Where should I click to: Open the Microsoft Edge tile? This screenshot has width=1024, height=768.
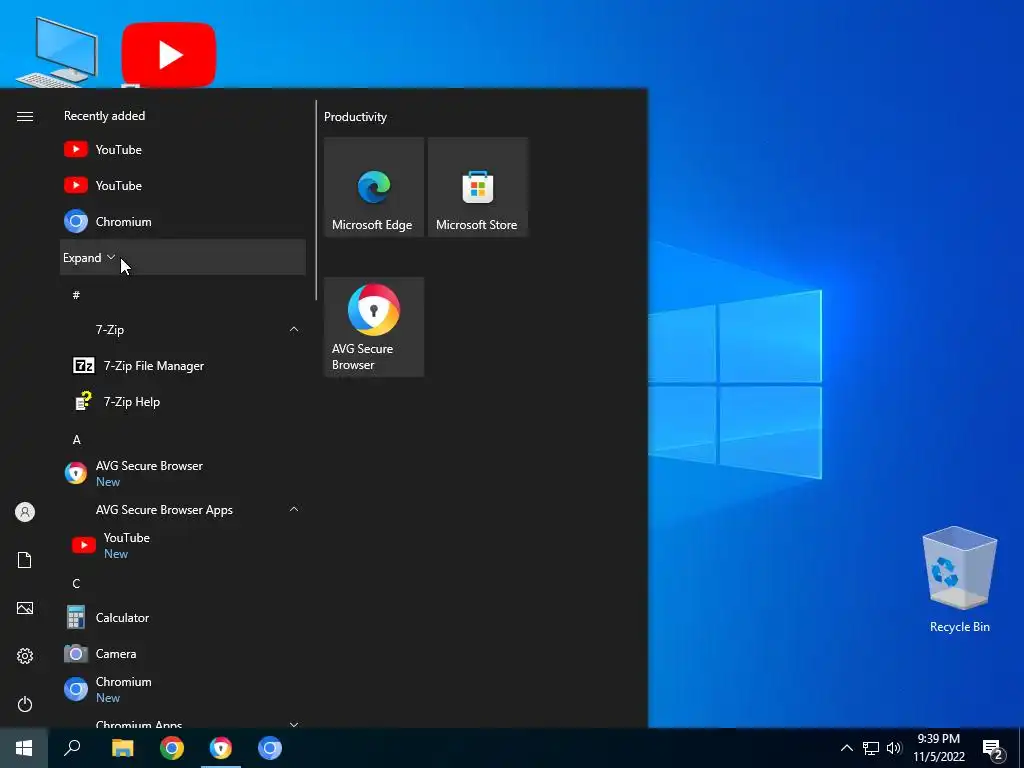374,187
